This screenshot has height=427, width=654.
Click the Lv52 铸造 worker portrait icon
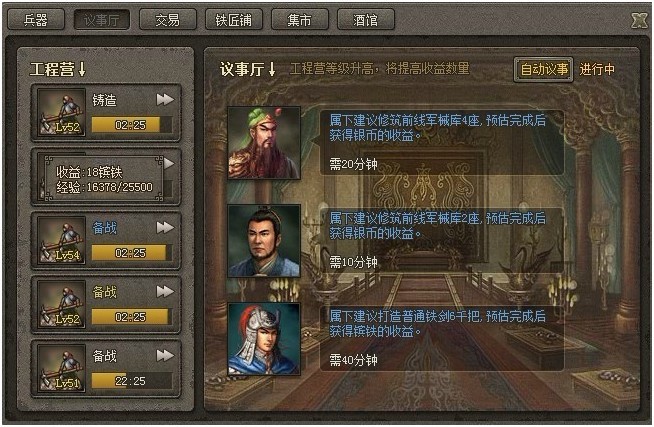point(61,112)
